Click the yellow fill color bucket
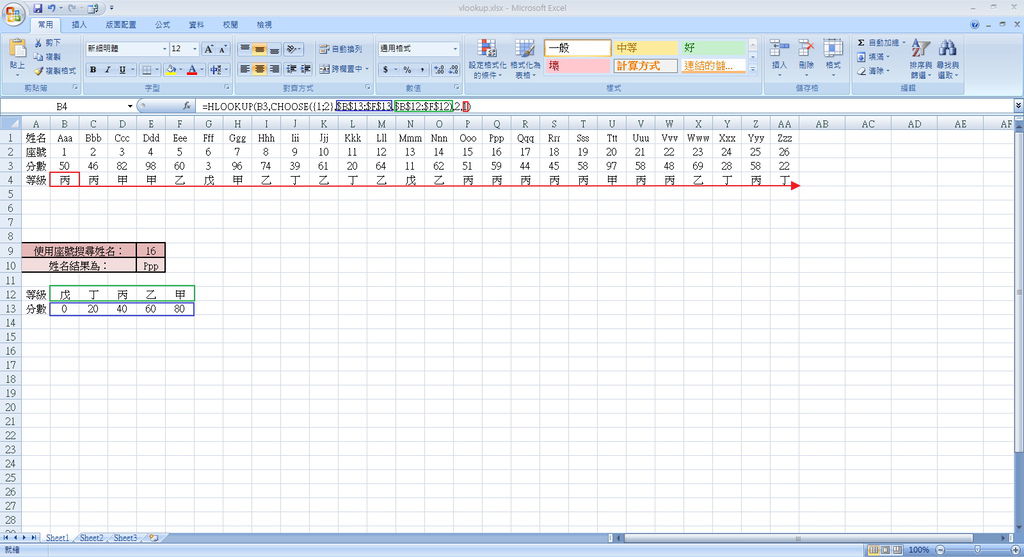Screen dimensions: 1024x557 pyautogui.click(x=170, y=70)
